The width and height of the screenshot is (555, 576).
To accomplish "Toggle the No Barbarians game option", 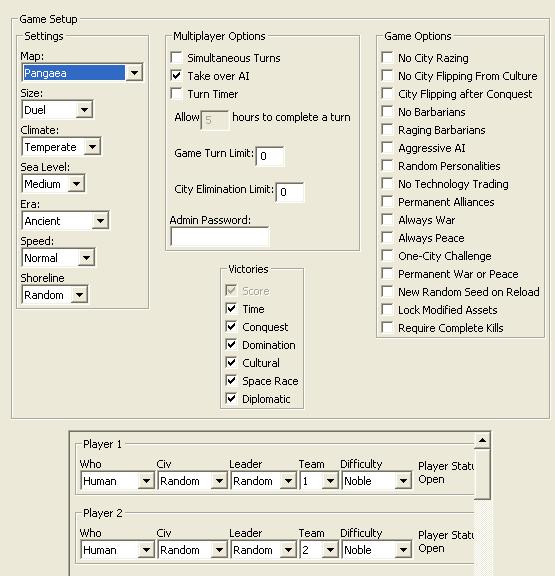I will (387, 112).
